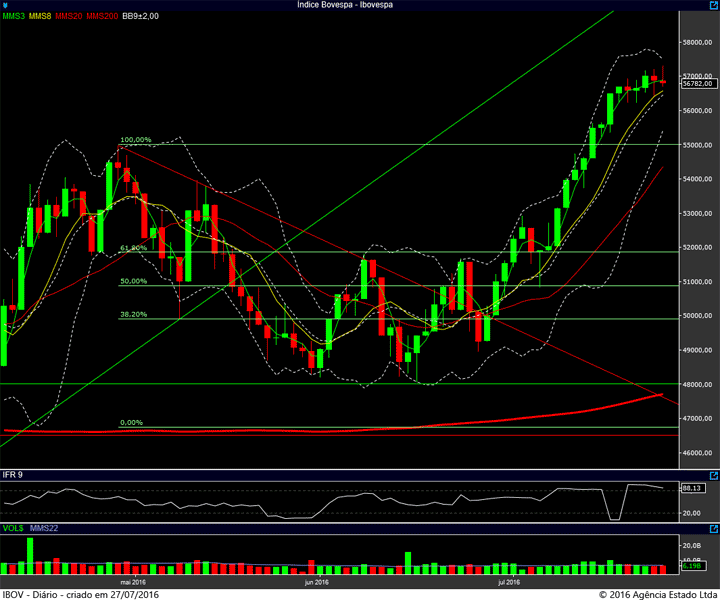Click the 100,00% Fibonacci level label
This screenshot has height=600, width=720.
[135, 140]
